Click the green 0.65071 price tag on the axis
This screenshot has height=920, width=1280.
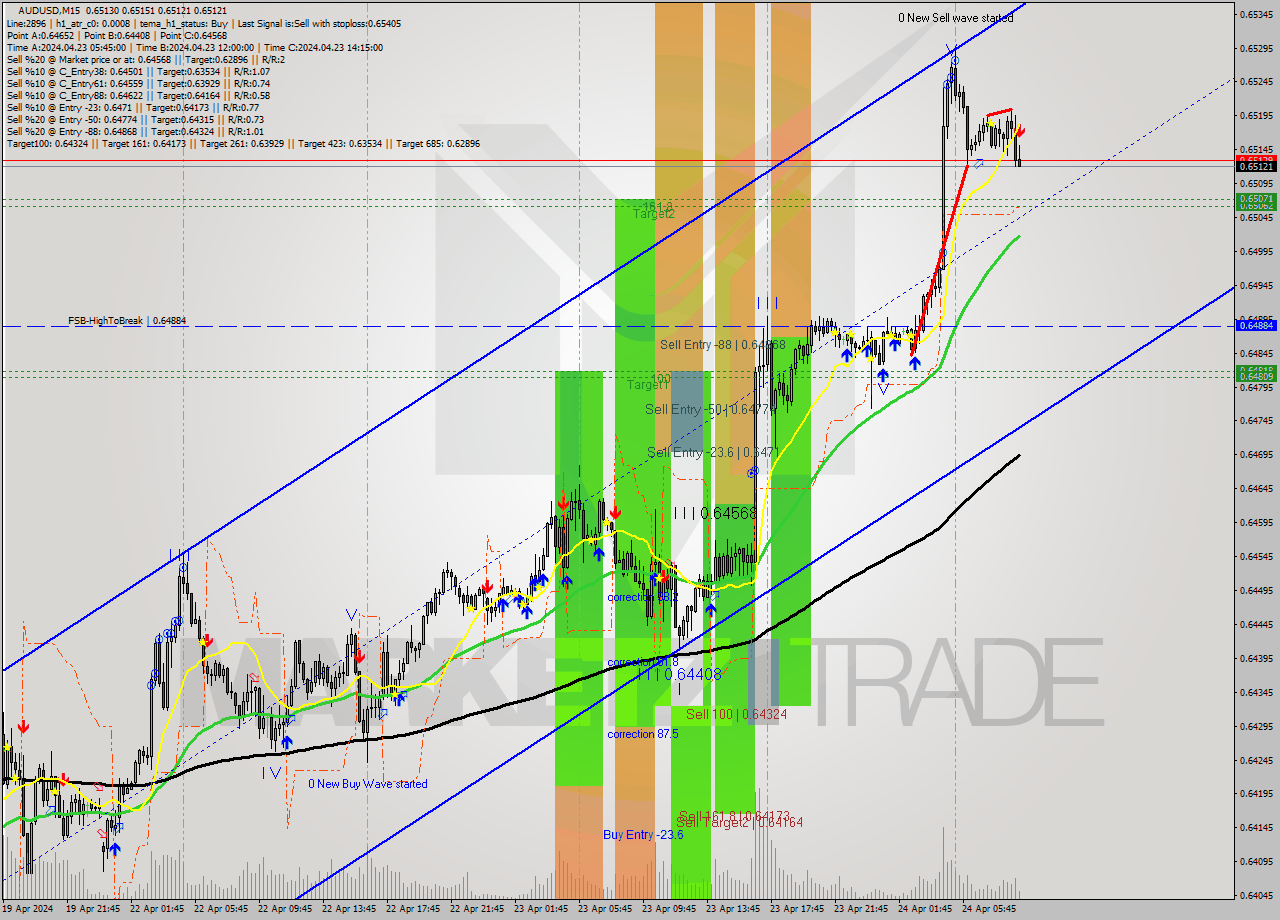[1256, 199]
